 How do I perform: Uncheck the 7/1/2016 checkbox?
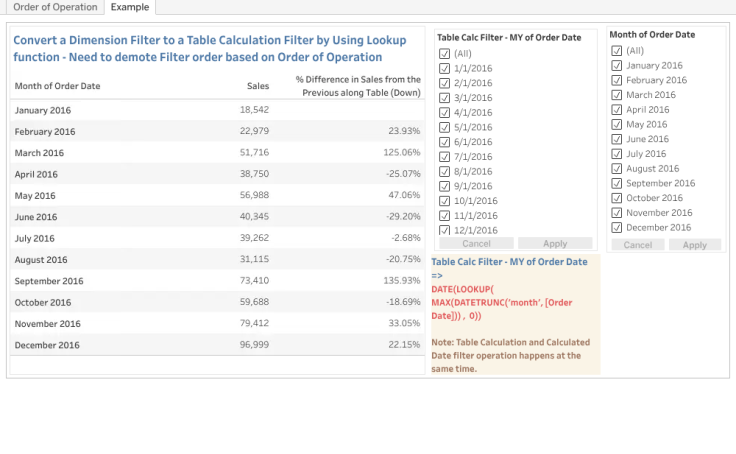444,157
